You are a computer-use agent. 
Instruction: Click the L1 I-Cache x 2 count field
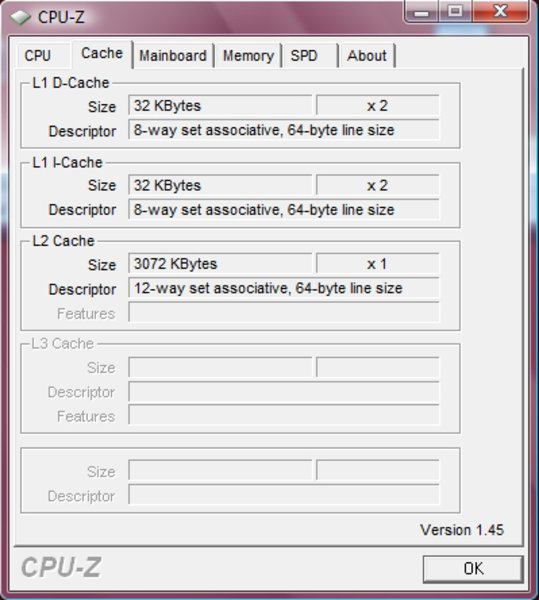pos(378,185)
